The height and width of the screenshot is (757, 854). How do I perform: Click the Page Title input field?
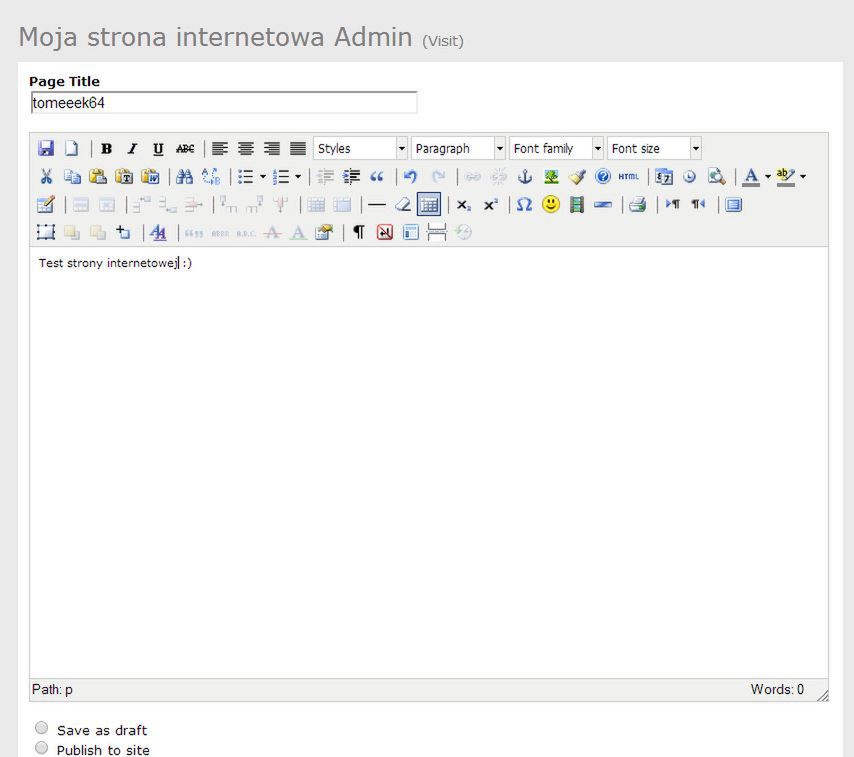224,103
